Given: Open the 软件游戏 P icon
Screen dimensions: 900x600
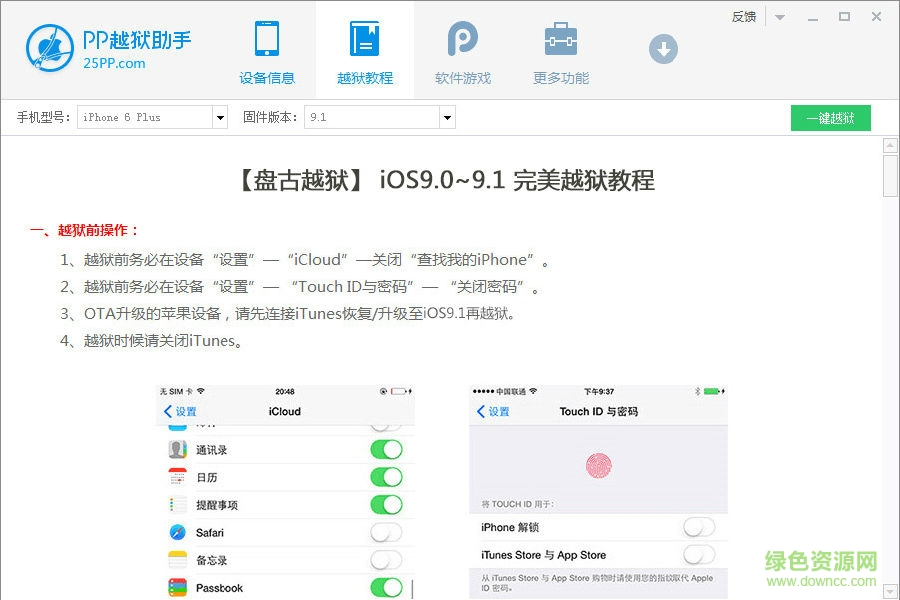Looking at the screenshot, I should tap(462, 40).
